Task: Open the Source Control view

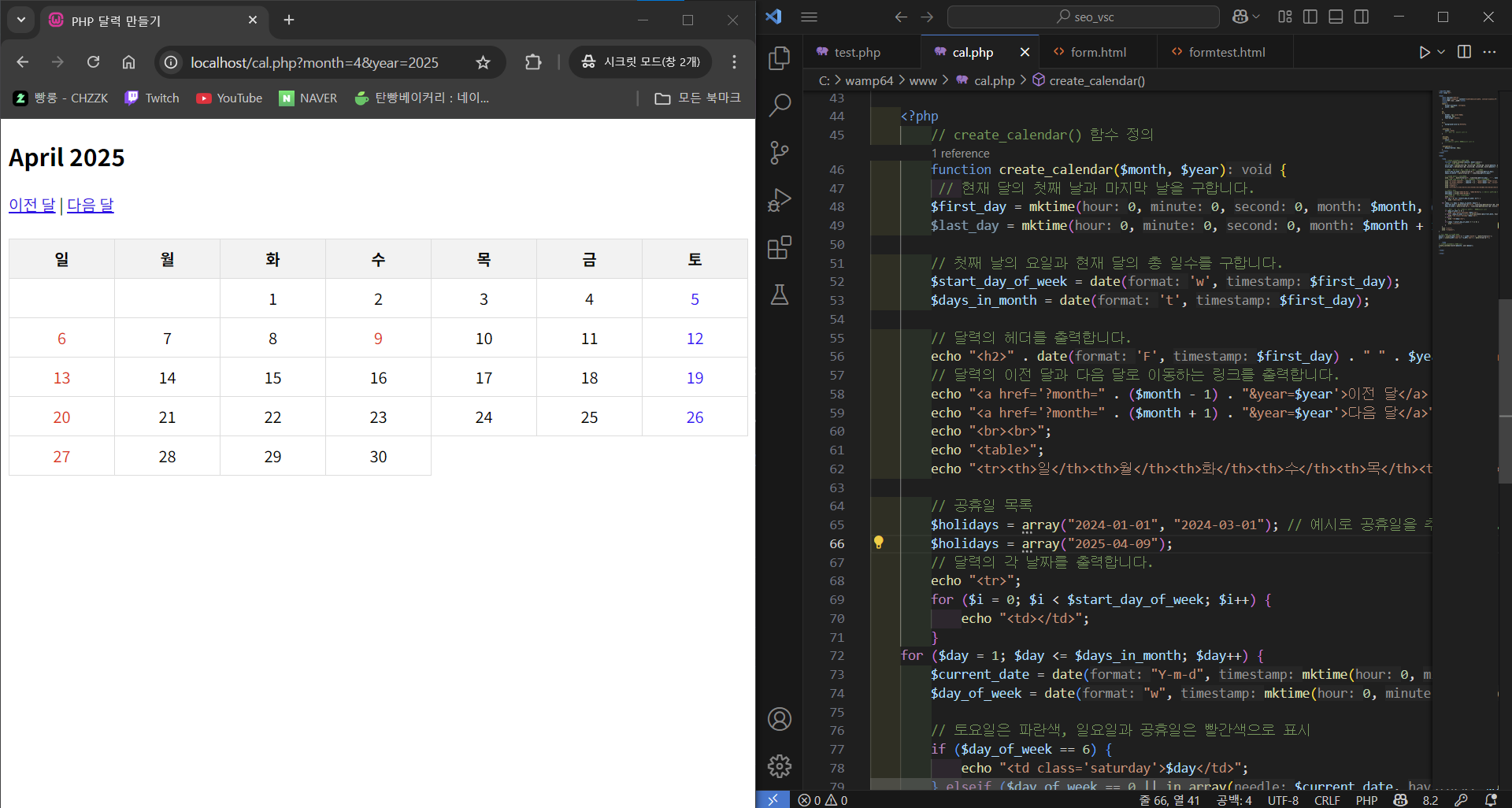Action: click(x=779, y=152)
